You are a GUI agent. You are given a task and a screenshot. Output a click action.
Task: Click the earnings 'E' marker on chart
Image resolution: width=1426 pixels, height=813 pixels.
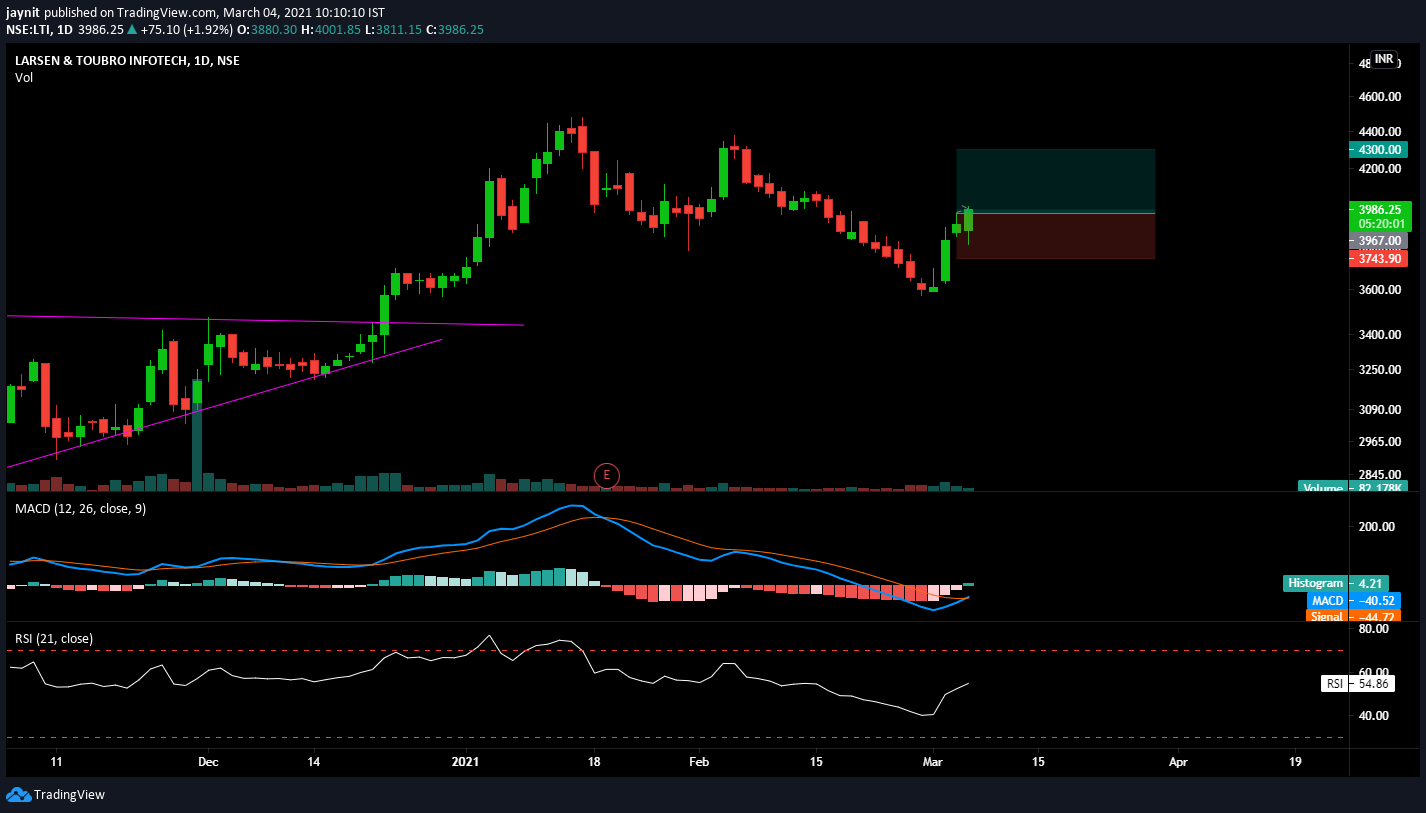pos(606,475)
